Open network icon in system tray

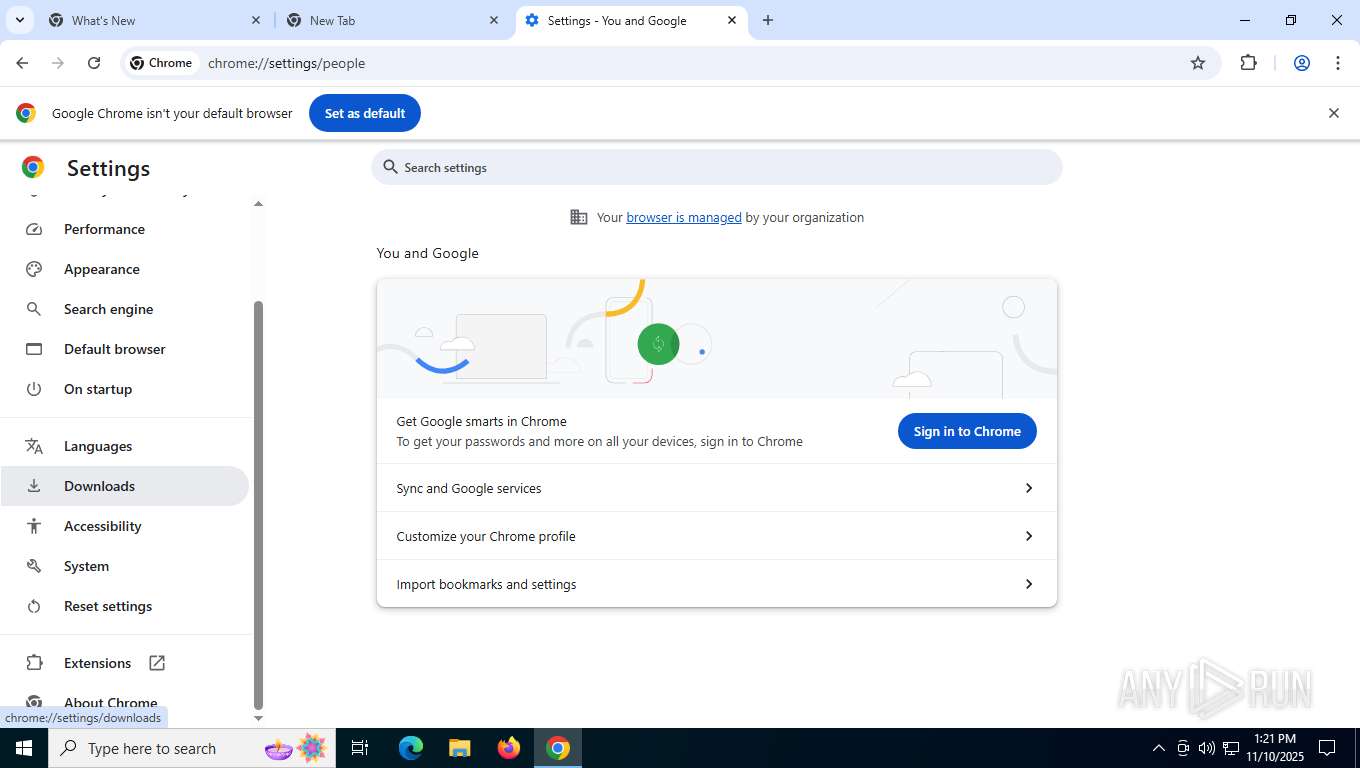[x=1231, y=748]
